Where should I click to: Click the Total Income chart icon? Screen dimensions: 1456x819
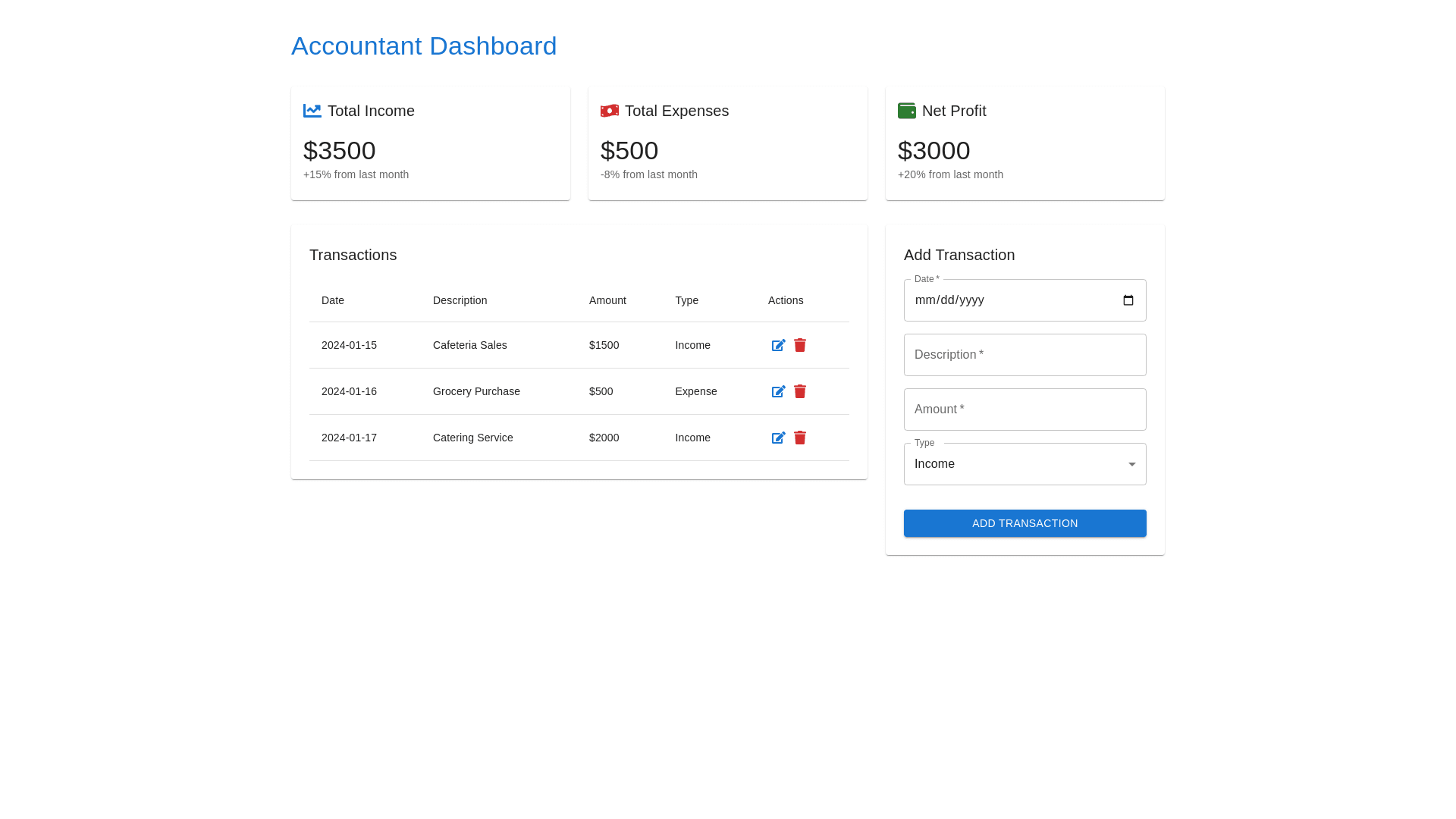312,111
